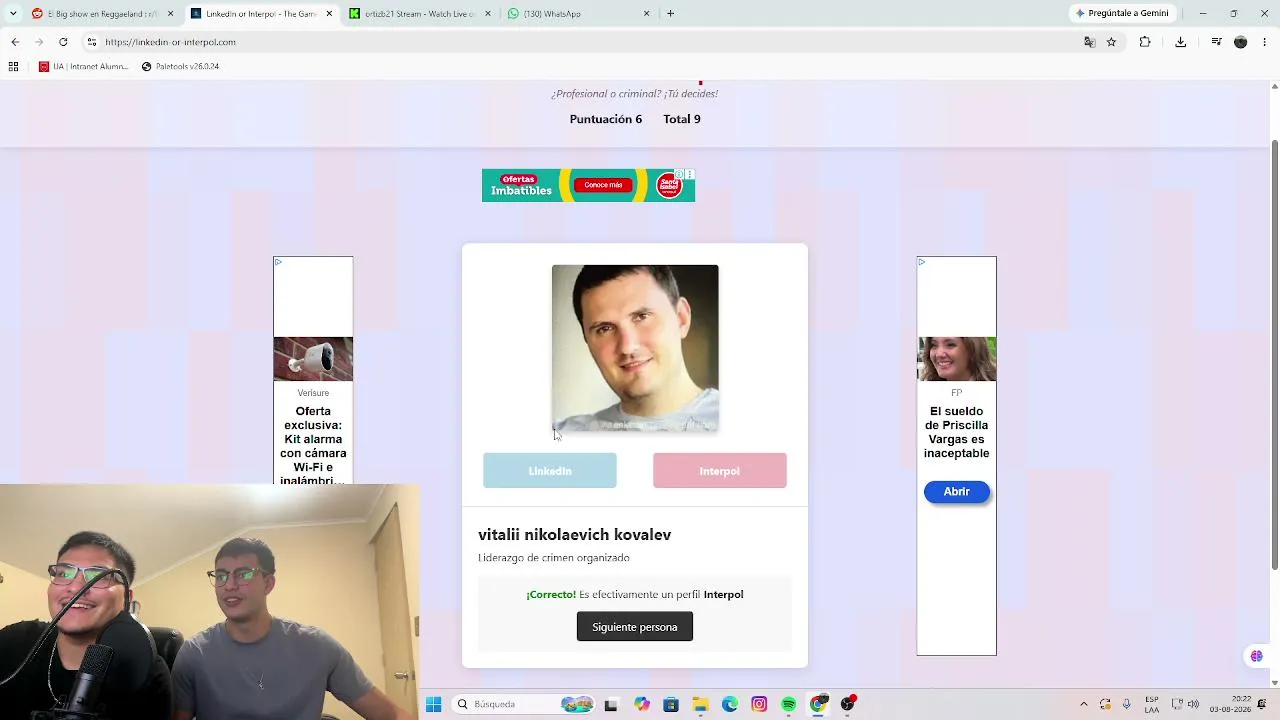Close the Reddit Big show tab

click(170, 14)
